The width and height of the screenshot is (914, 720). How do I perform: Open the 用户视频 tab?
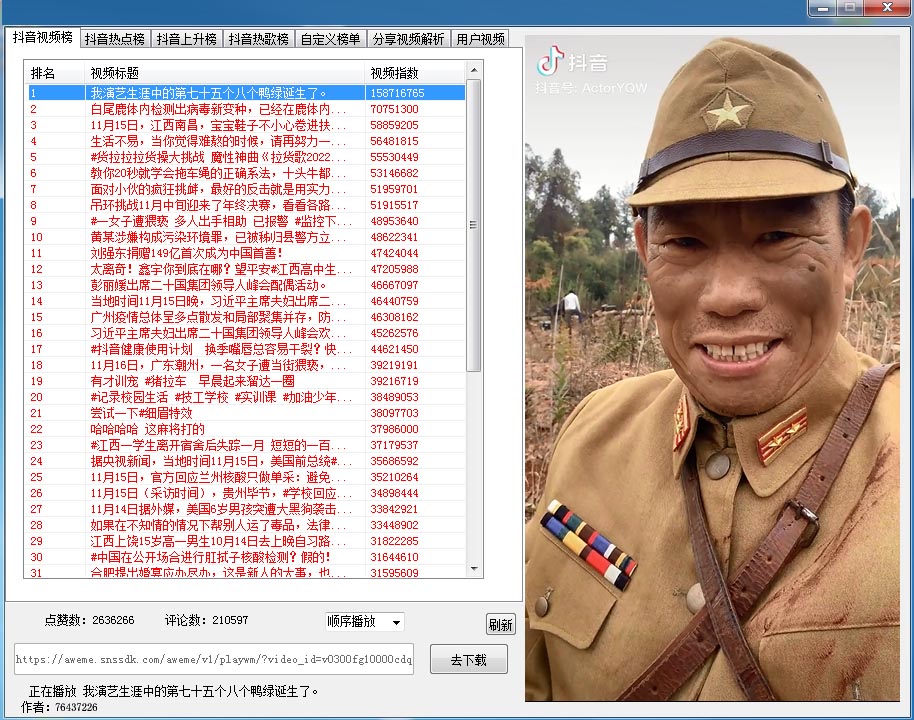480,39
